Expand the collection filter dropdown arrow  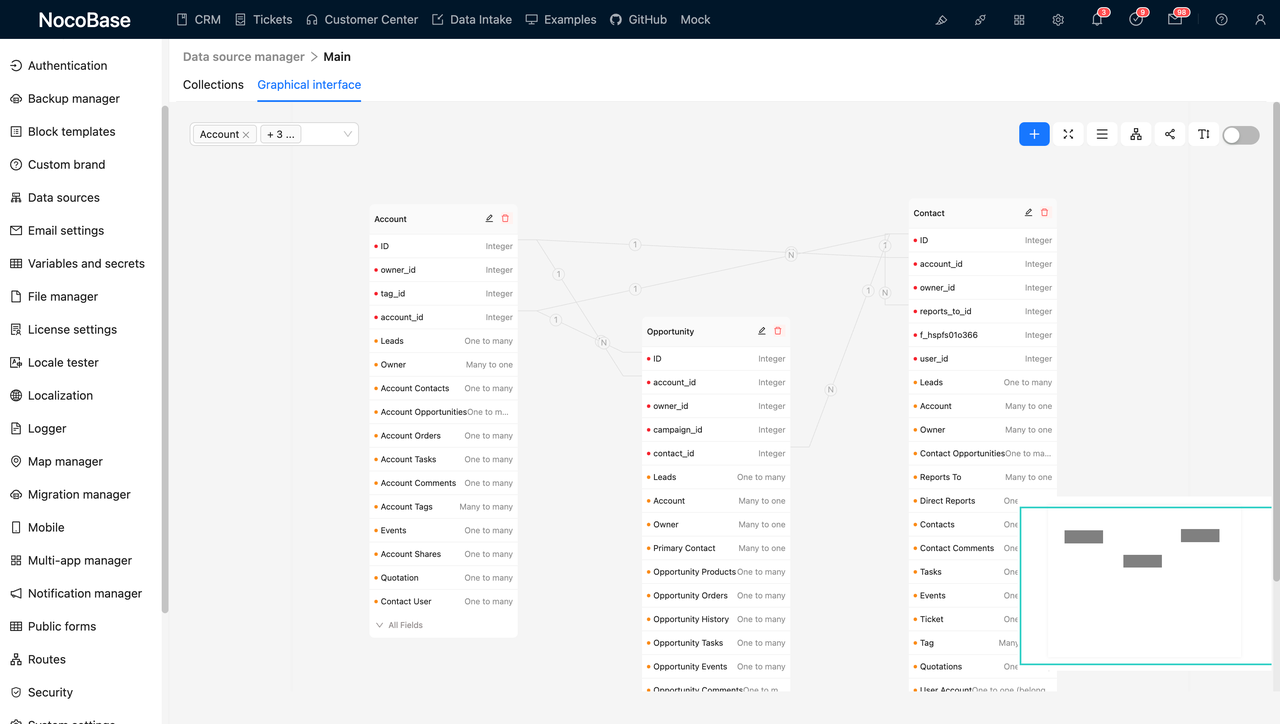tap(347, 133)
